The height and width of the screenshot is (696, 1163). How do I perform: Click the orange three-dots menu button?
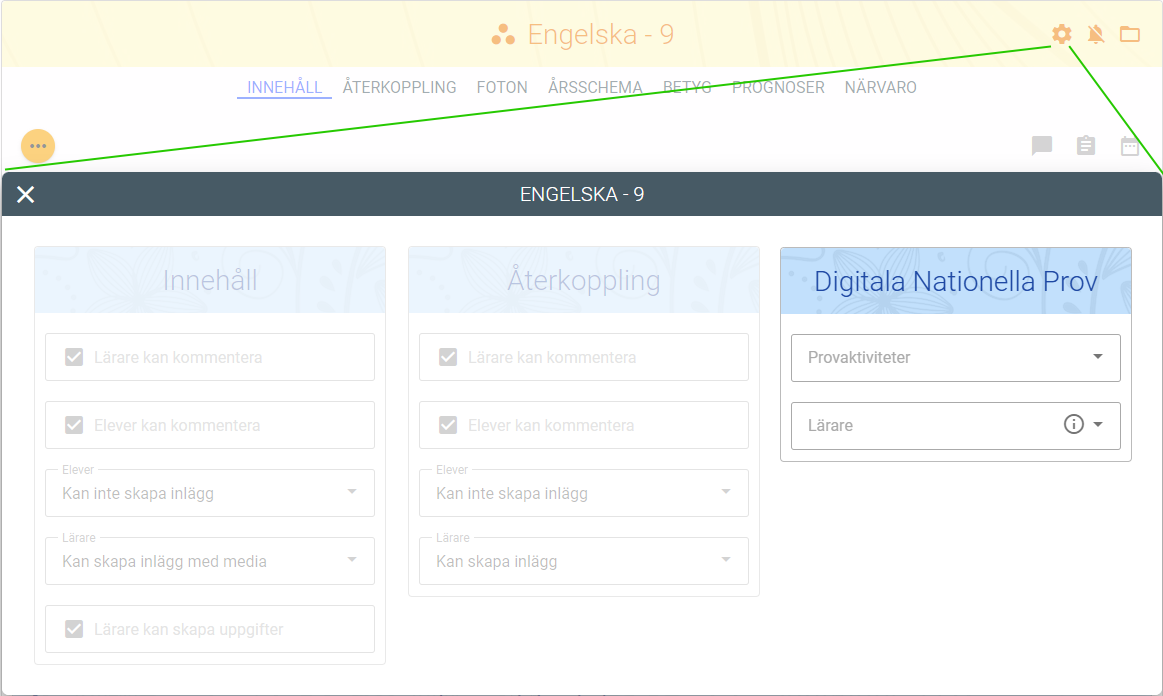point(38,146)
